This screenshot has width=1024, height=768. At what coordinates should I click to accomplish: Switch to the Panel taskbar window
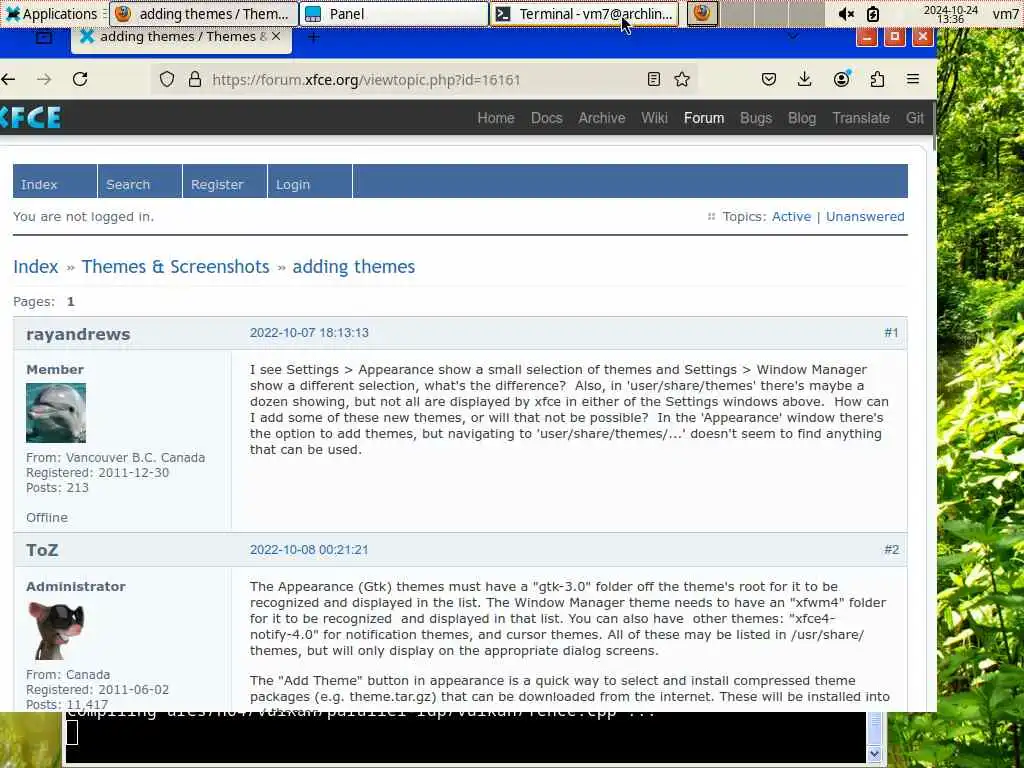pyautogui.click(x=394, y=14)
